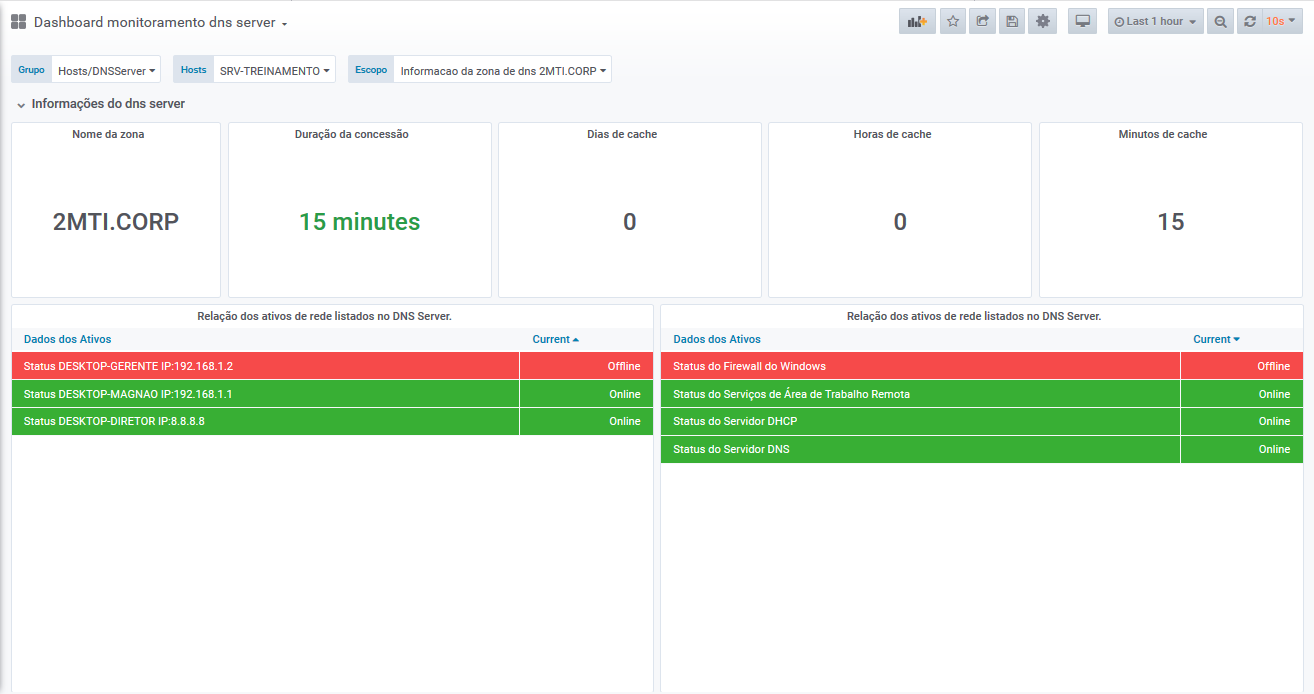The image size is (1314, 694).
Task: Click the 2MTI.CORP zone name value
Action: tap(116, 222)
